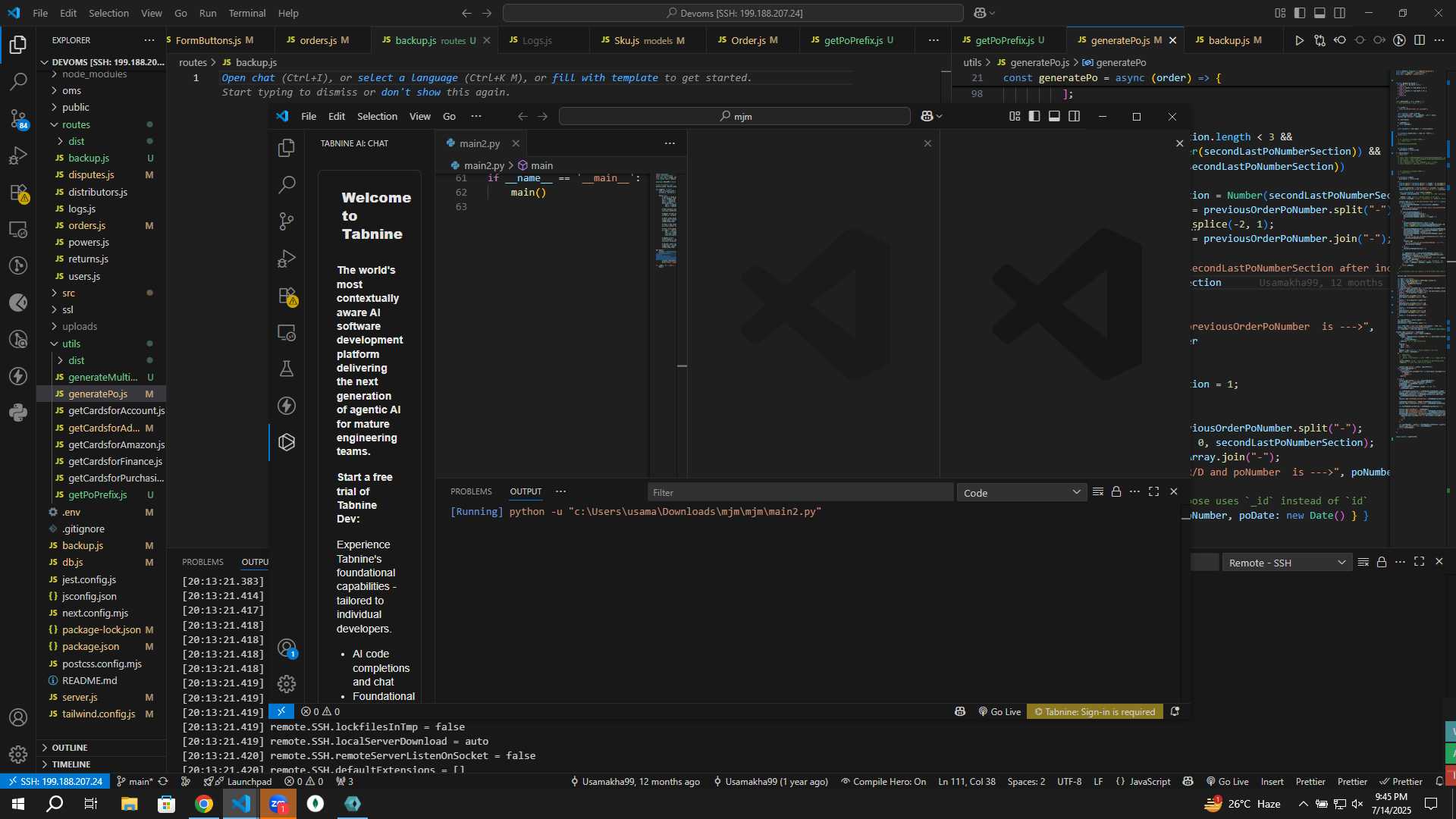Open Testing flask icon in mjm window
1456x819 pixels.
pyautogui.click(x=287, y=369)
